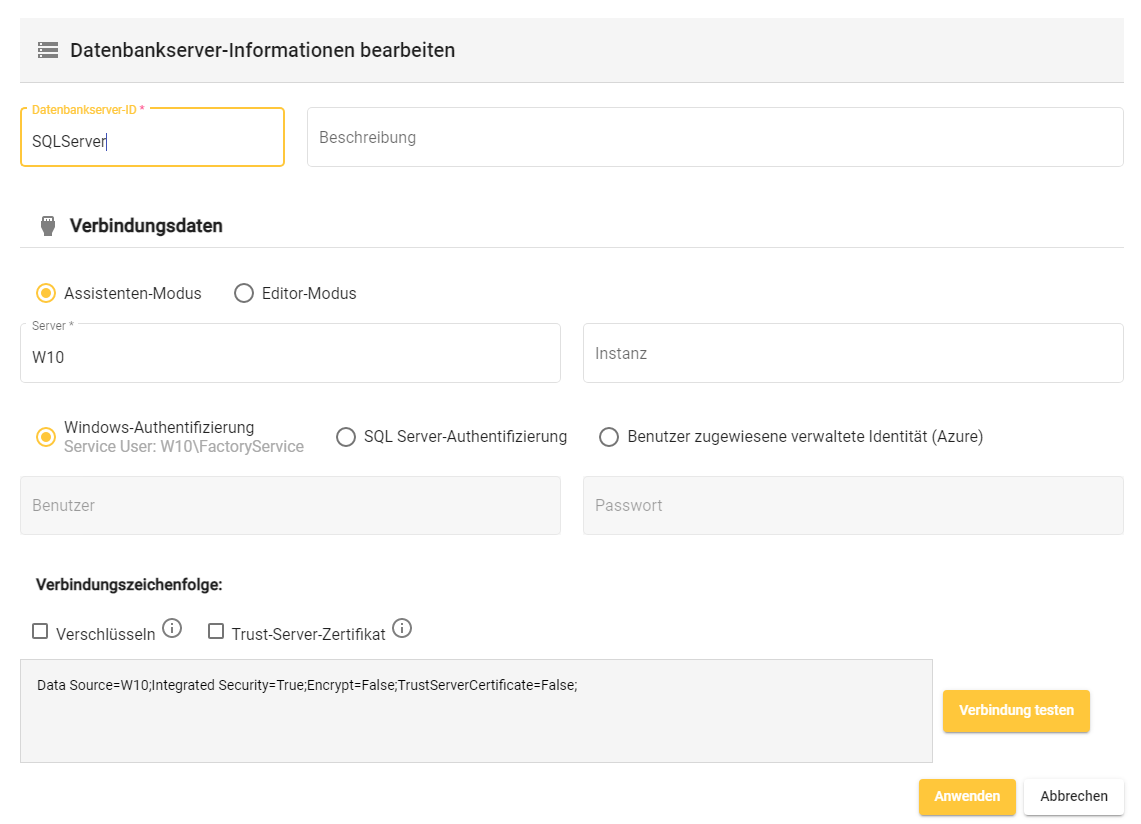Screen dimensions: 1141x824
Task: Click the list icon beside the dialog title
Action: 47,49
